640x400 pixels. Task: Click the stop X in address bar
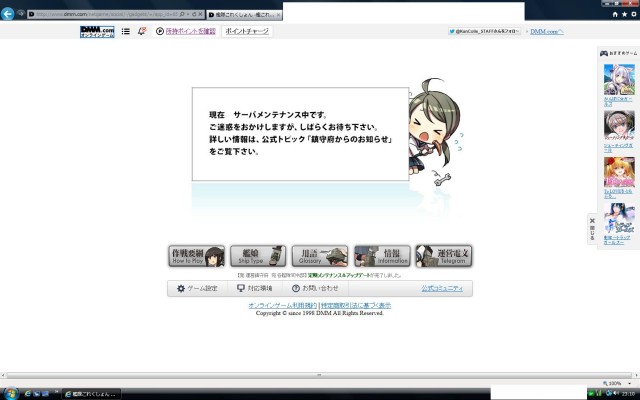pos(200,14)
